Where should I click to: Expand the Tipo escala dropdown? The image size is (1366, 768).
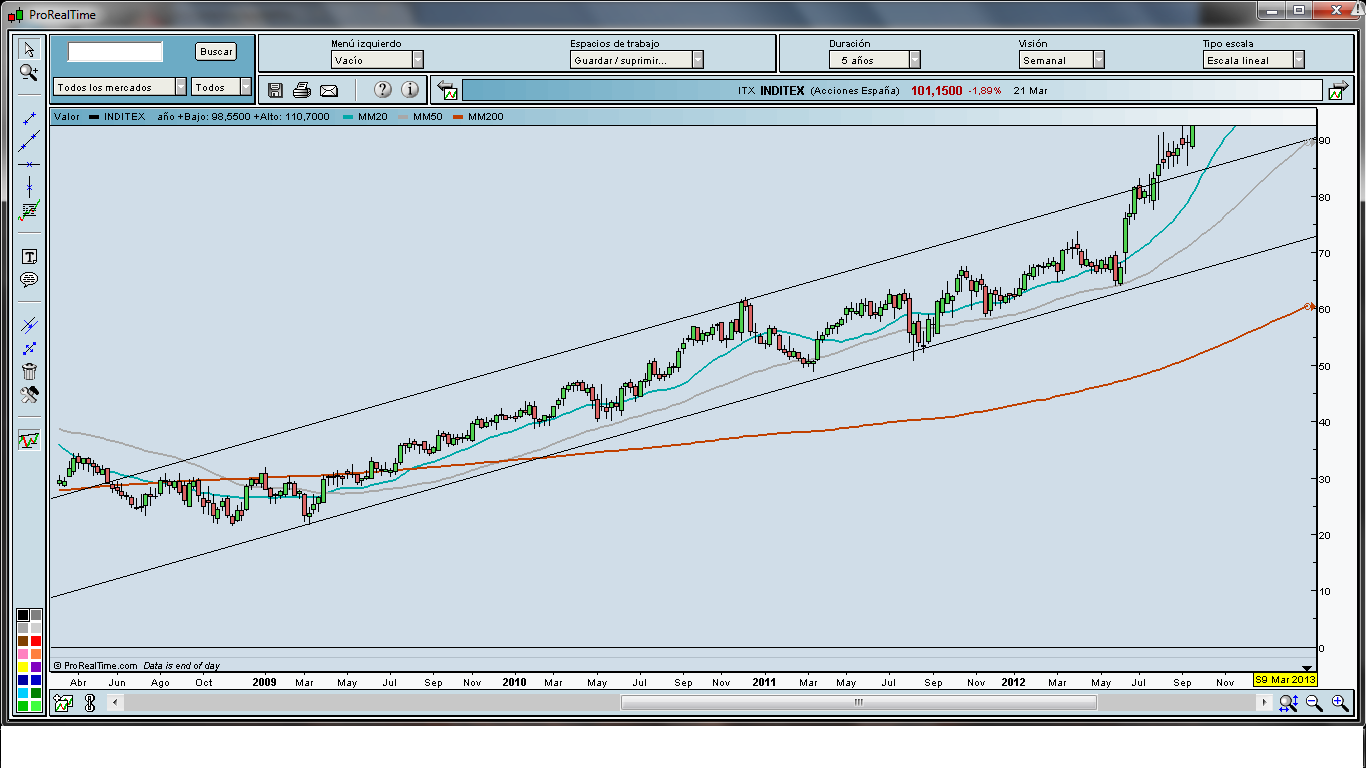1298,60
